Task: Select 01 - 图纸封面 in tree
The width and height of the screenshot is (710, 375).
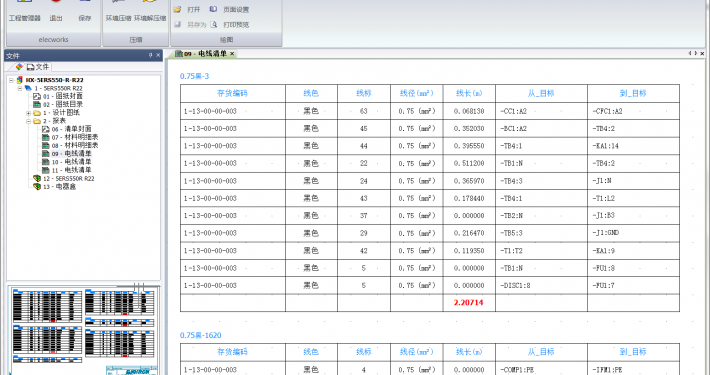Action: coord(58,96)
